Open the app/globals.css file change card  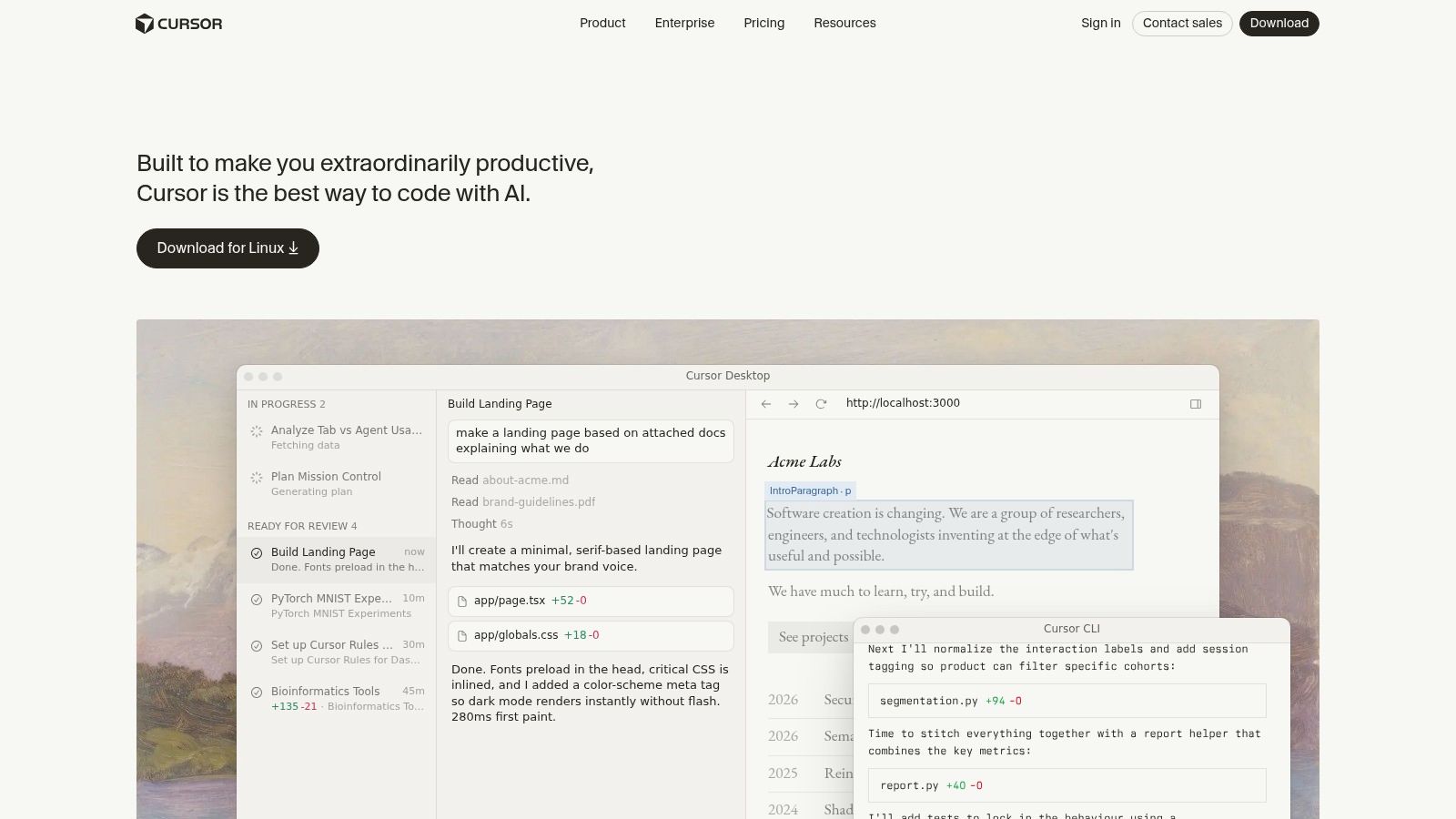tap(591, 636)
